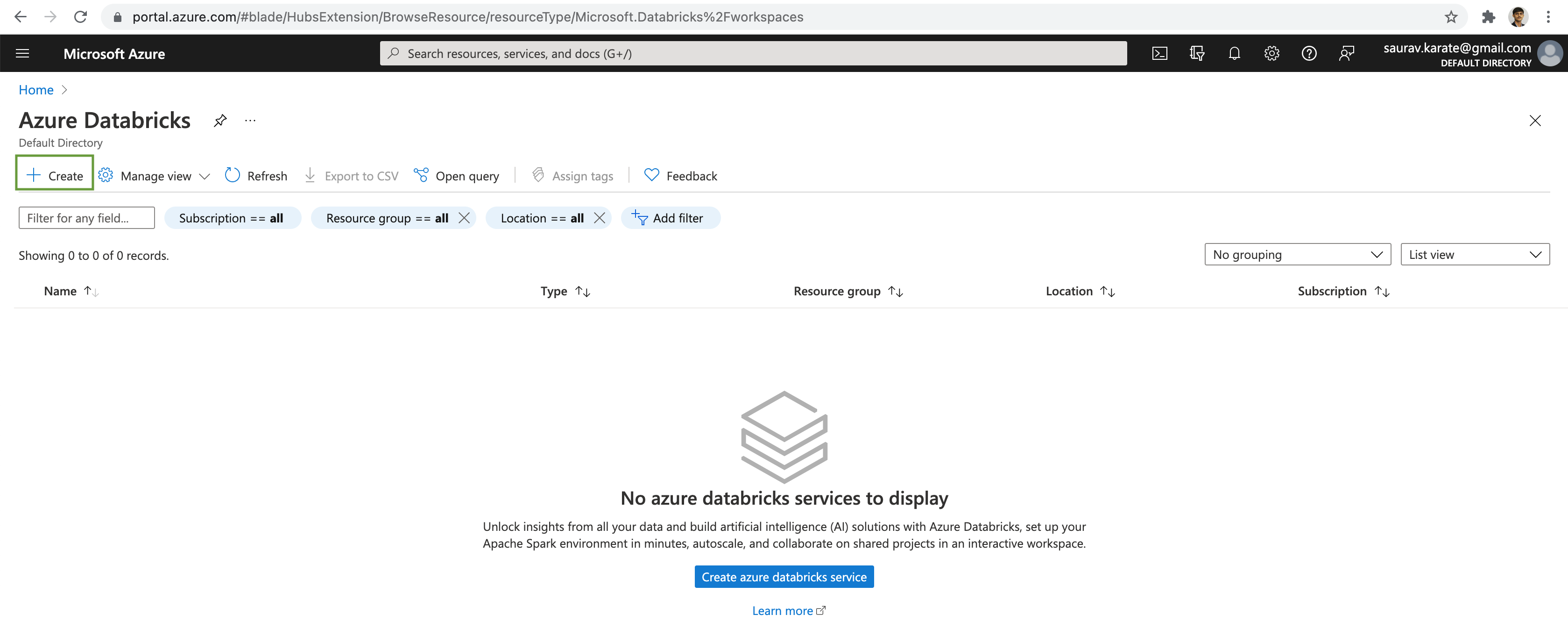
Task: Open the notifications bell
Action: pos(1234,54)
